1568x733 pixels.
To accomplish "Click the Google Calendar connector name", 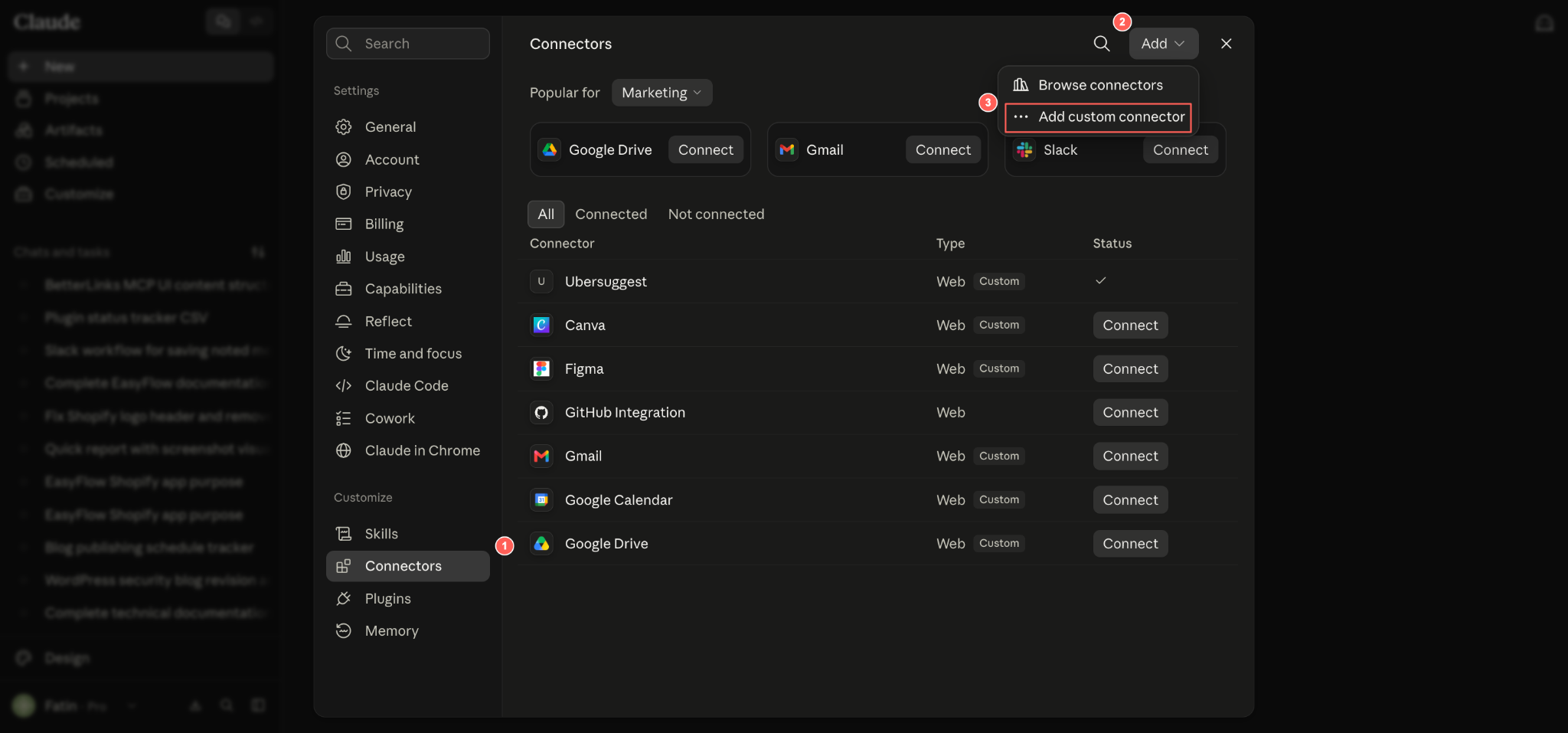I will coord(619,500).
